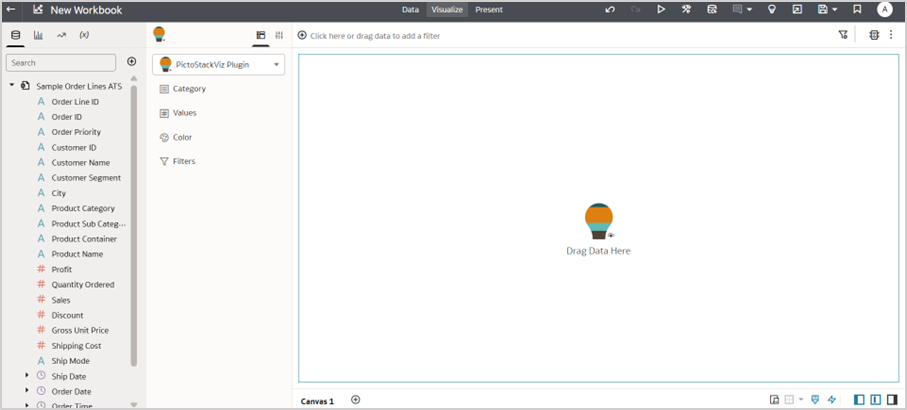Screen dimensions: 907x410
Task: Select the Product Category field
Action: [x=83, y=208]
